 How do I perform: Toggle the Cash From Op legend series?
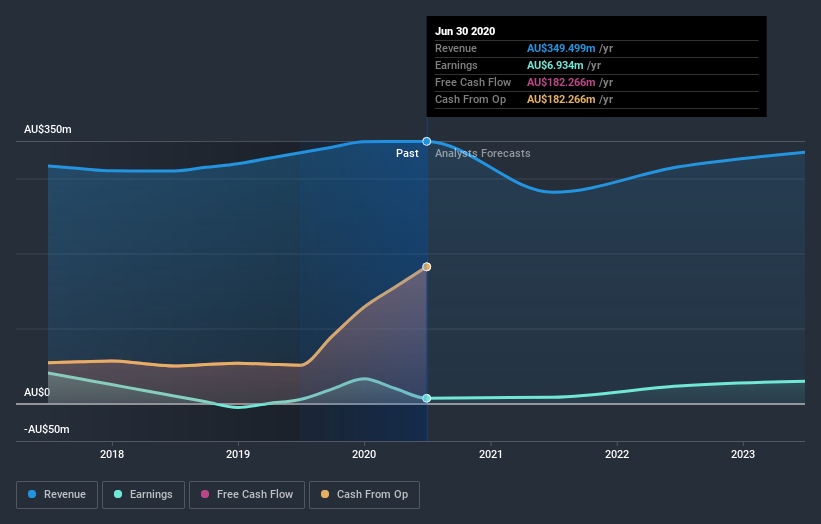[x=364, y=495]
